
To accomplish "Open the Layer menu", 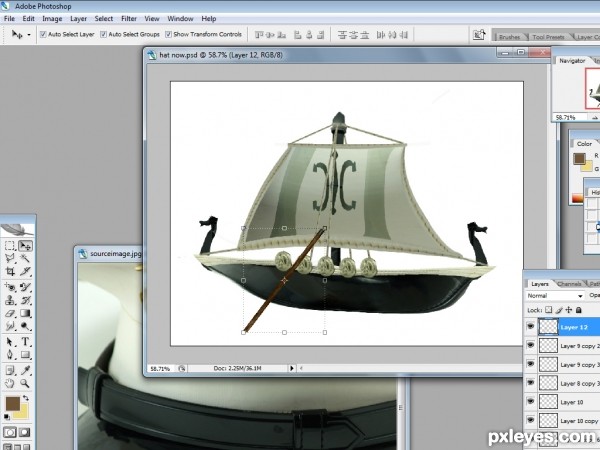I will point(78,18).
